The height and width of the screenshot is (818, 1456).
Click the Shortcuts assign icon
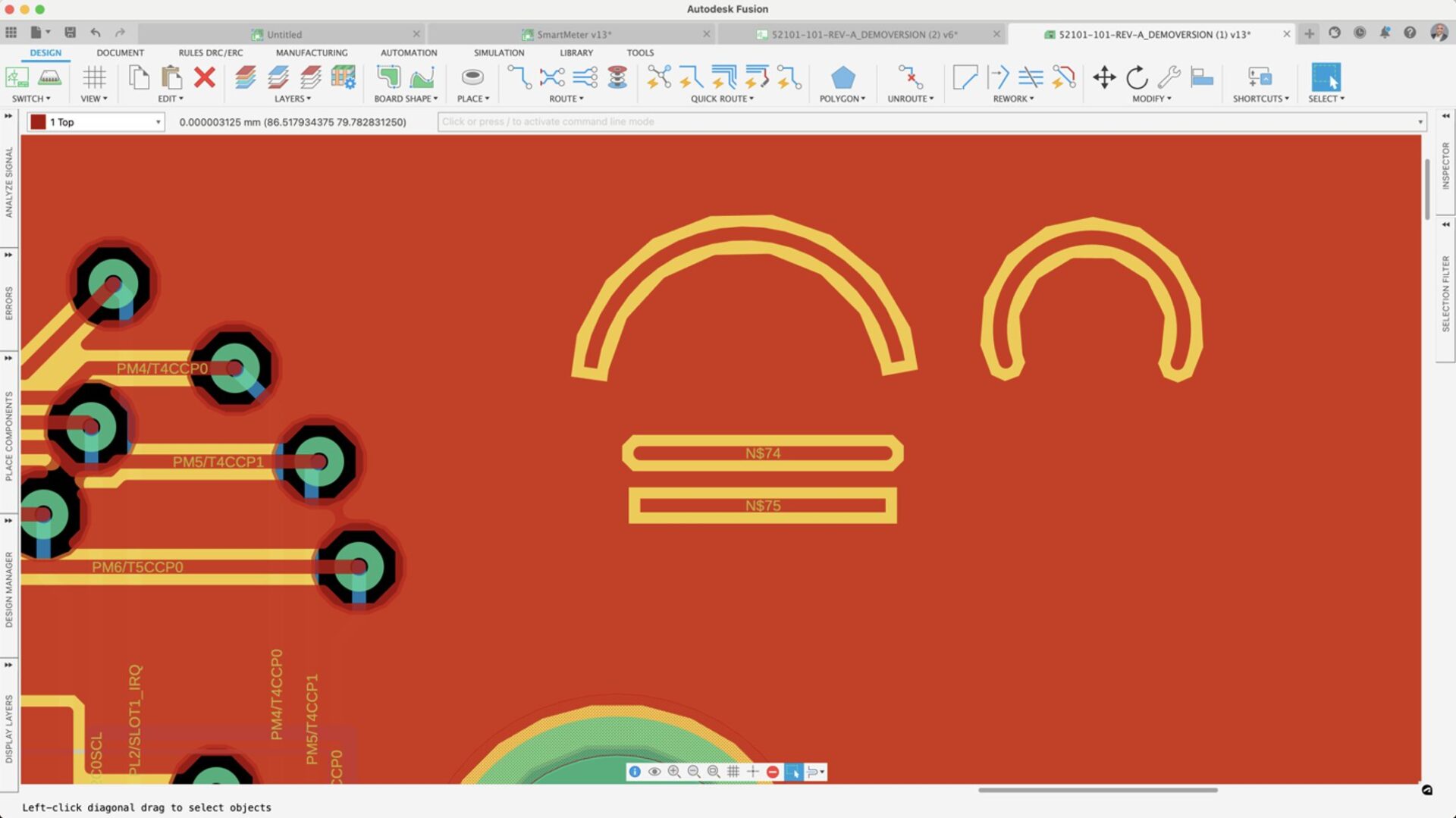(x=1260, y=77)
